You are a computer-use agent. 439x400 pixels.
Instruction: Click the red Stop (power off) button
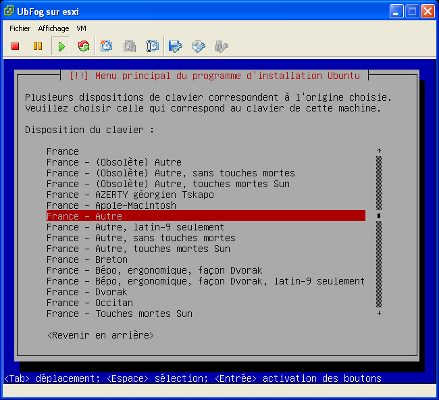pos(15,46)
